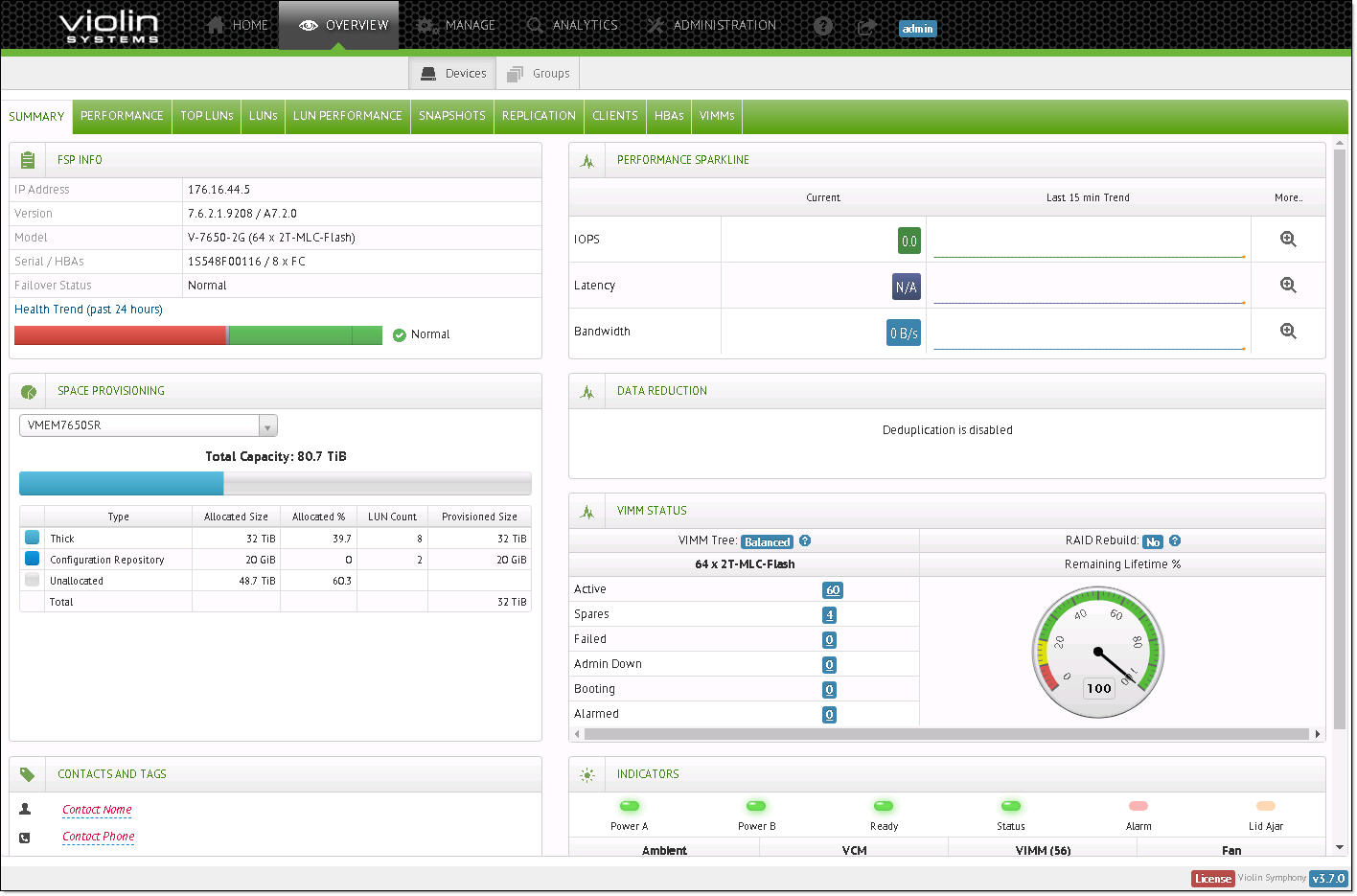Click the VIMM Status panel icon
Screen dimensions: 1357x896
point(587,512)
